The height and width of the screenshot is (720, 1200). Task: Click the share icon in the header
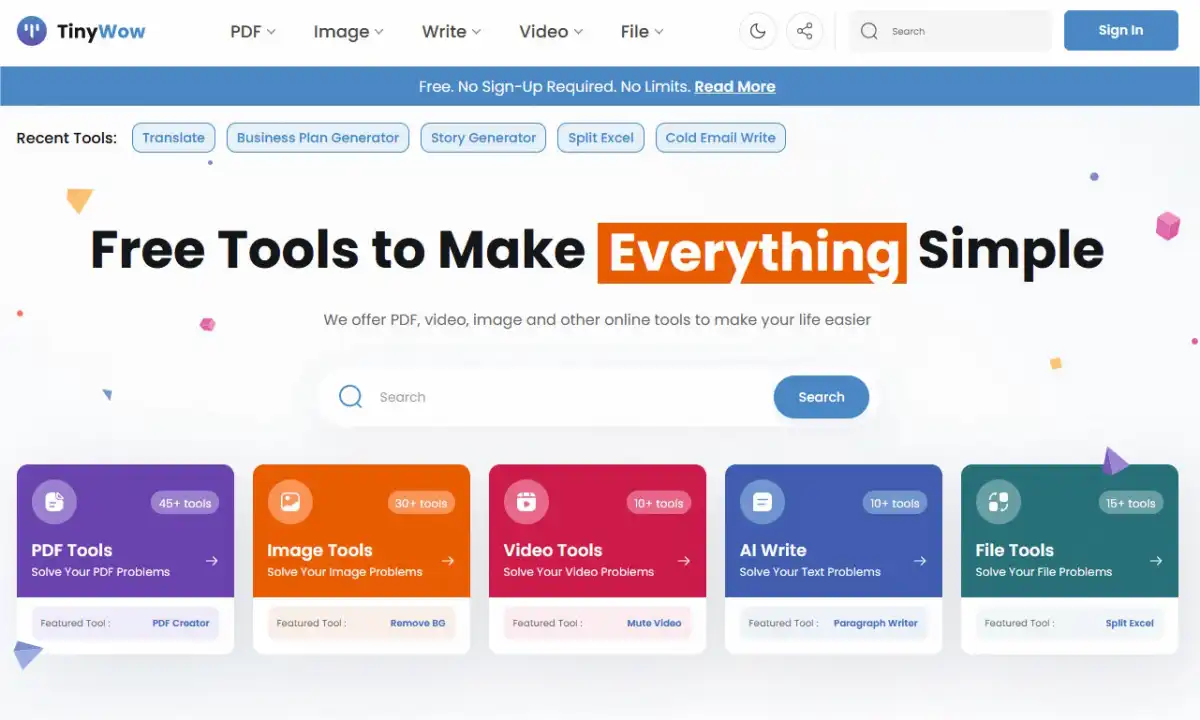804,31
